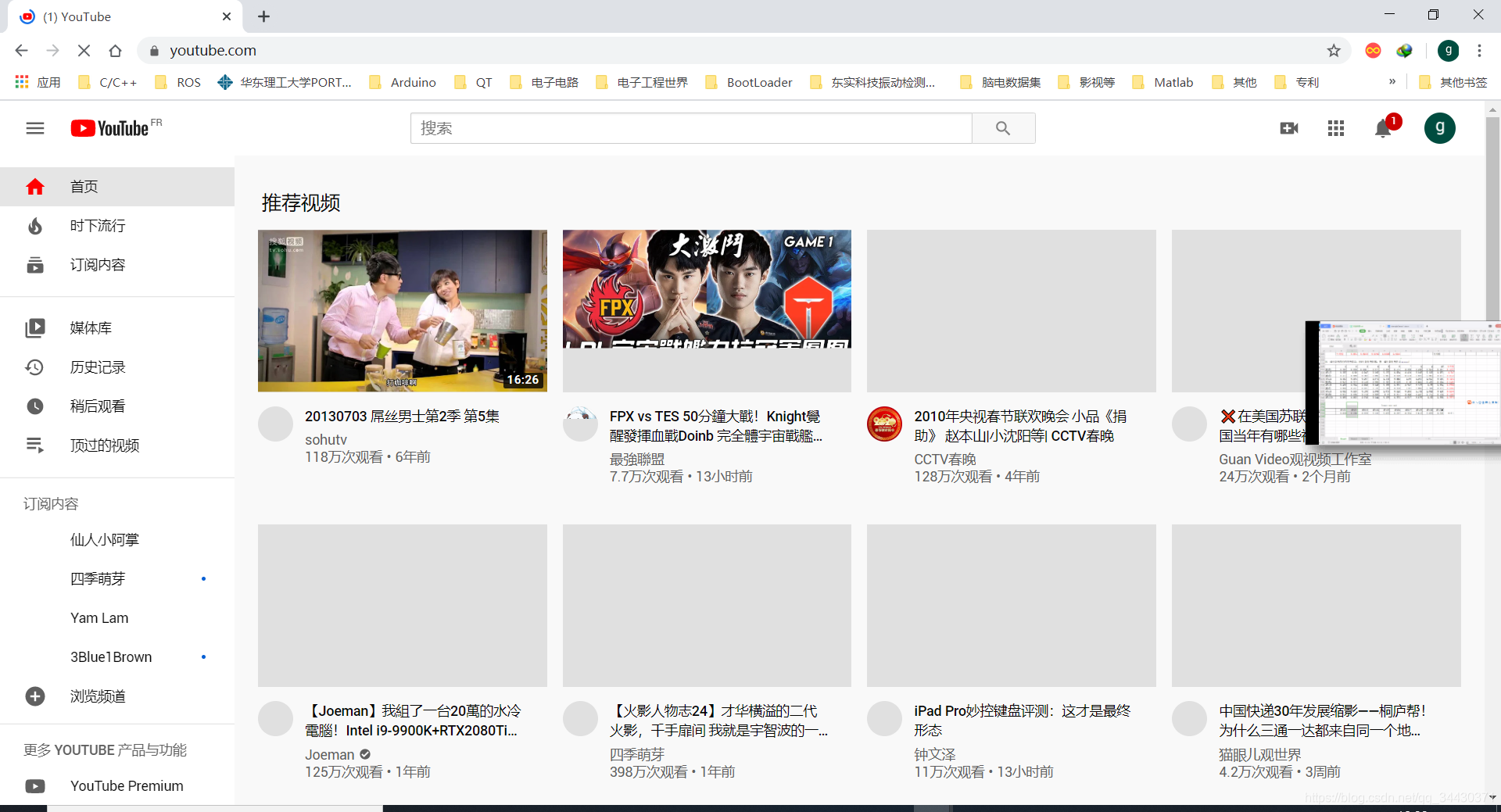Open 订阅内容 subscriptions in the sidebar
1501x812 pixels.
tap(117, 265)
